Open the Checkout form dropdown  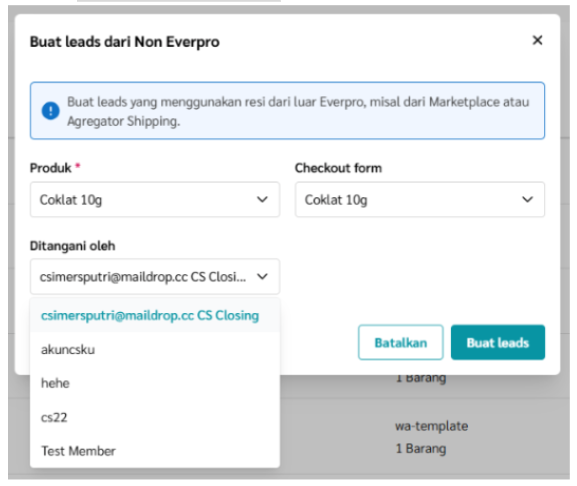[x=420, y=199]
